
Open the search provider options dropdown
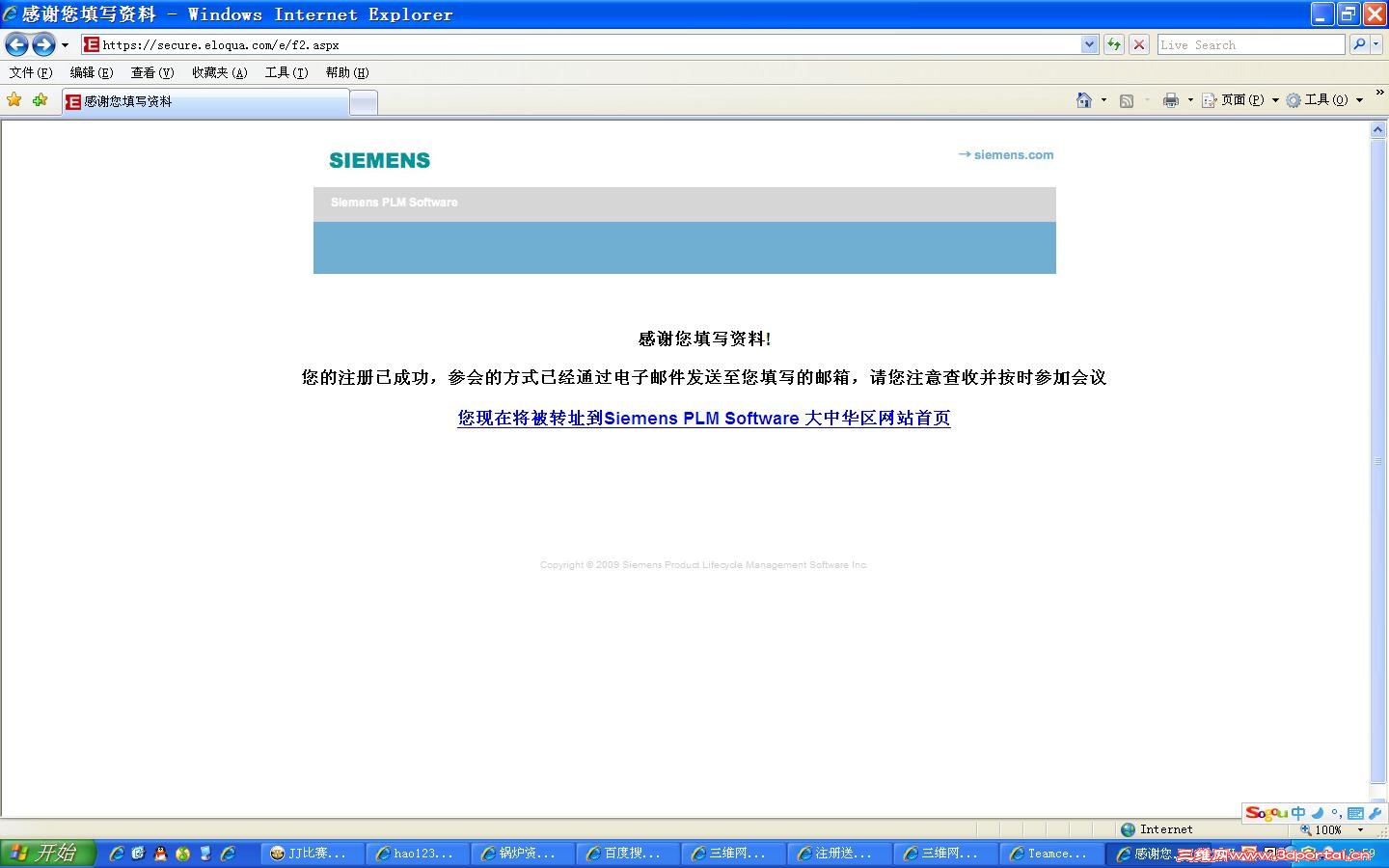coord(1376,44)
